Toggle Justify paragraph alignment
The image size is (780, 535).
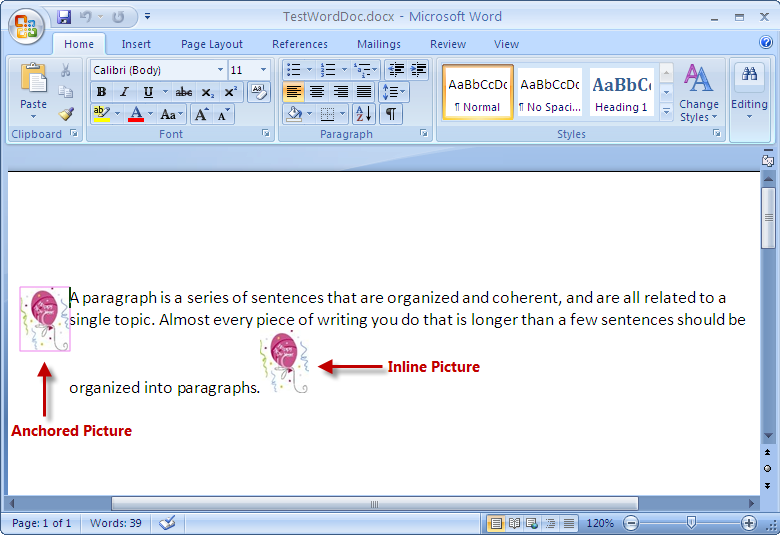click(x=364, y=92)
